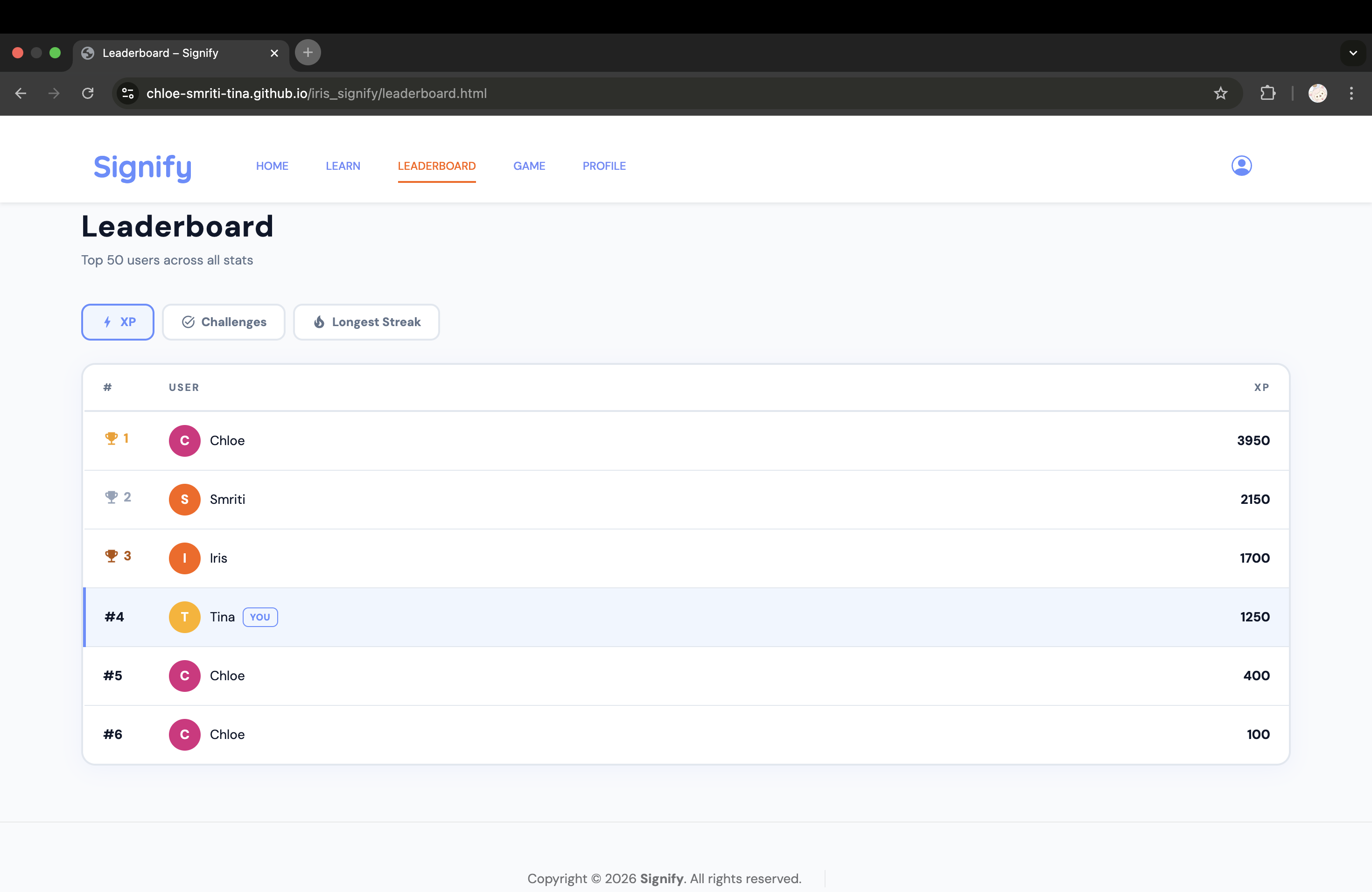Click the user account icon in header
This screenshot has height=892, width=1372.
(x=1241, y=166)
